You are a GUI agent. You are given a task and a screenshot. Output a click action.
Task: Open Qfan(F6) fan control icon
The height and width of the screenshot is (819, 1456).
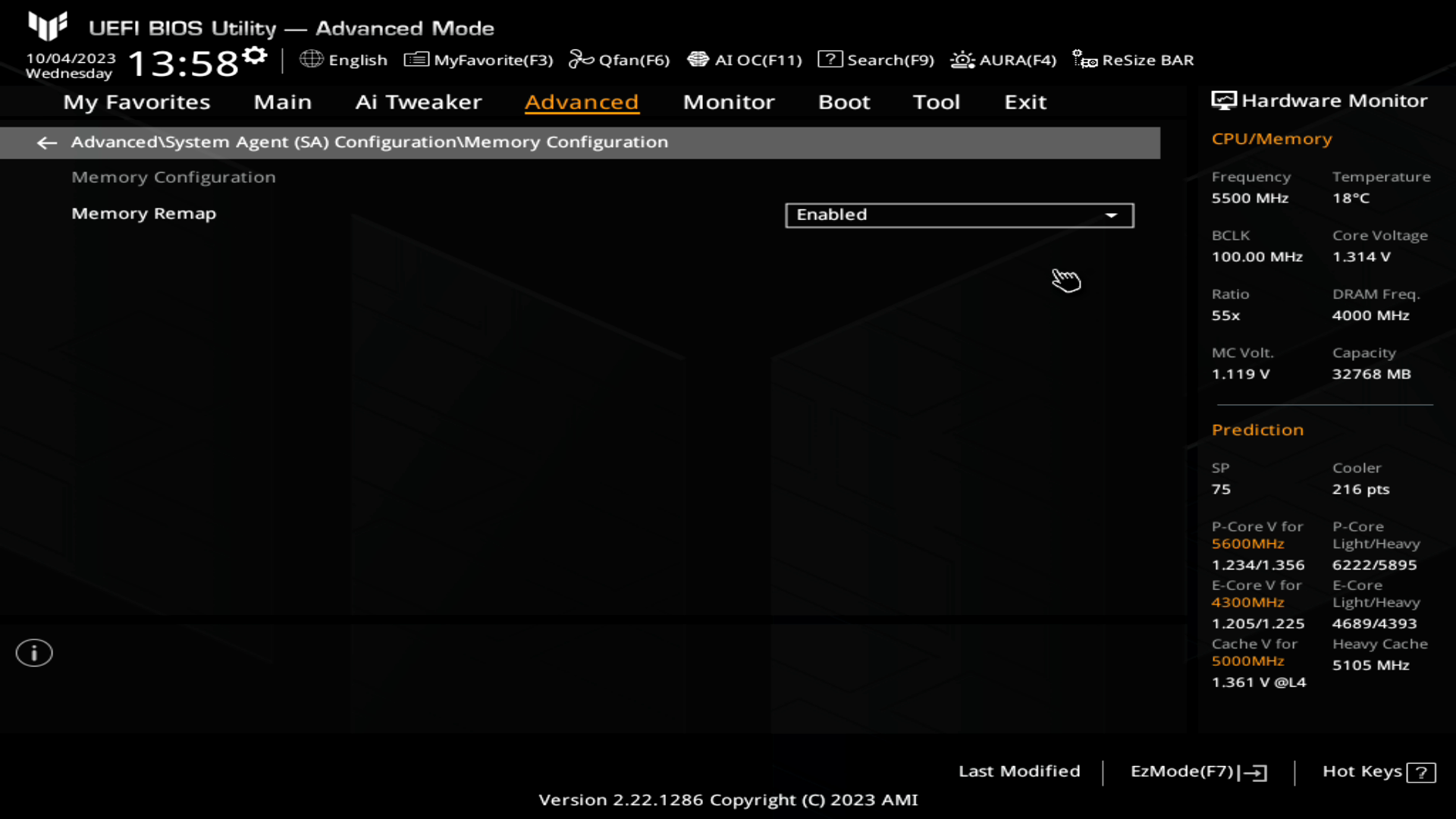coord(581,59)
